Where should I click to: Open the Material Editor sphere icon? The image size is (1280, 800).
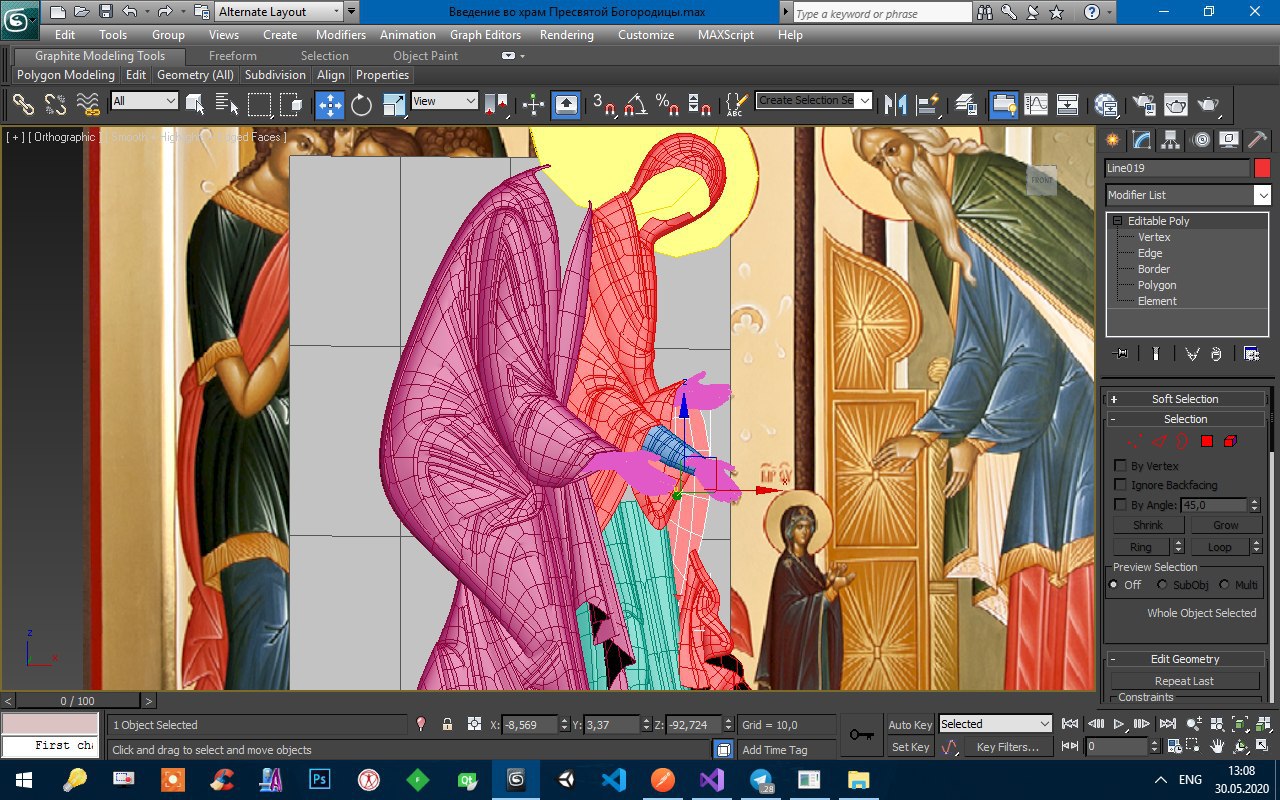(1106, 103)
